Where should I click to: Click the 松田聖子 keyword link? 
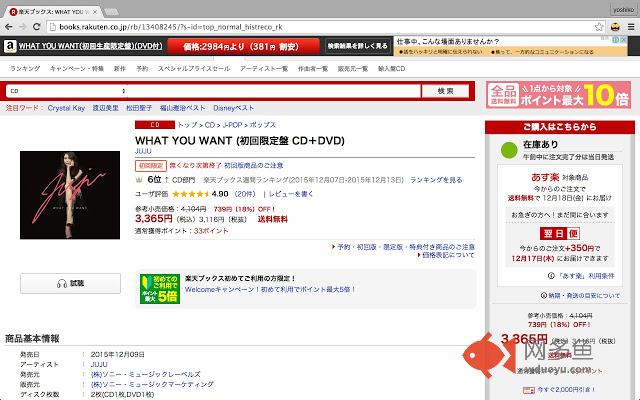coord(139,108)
